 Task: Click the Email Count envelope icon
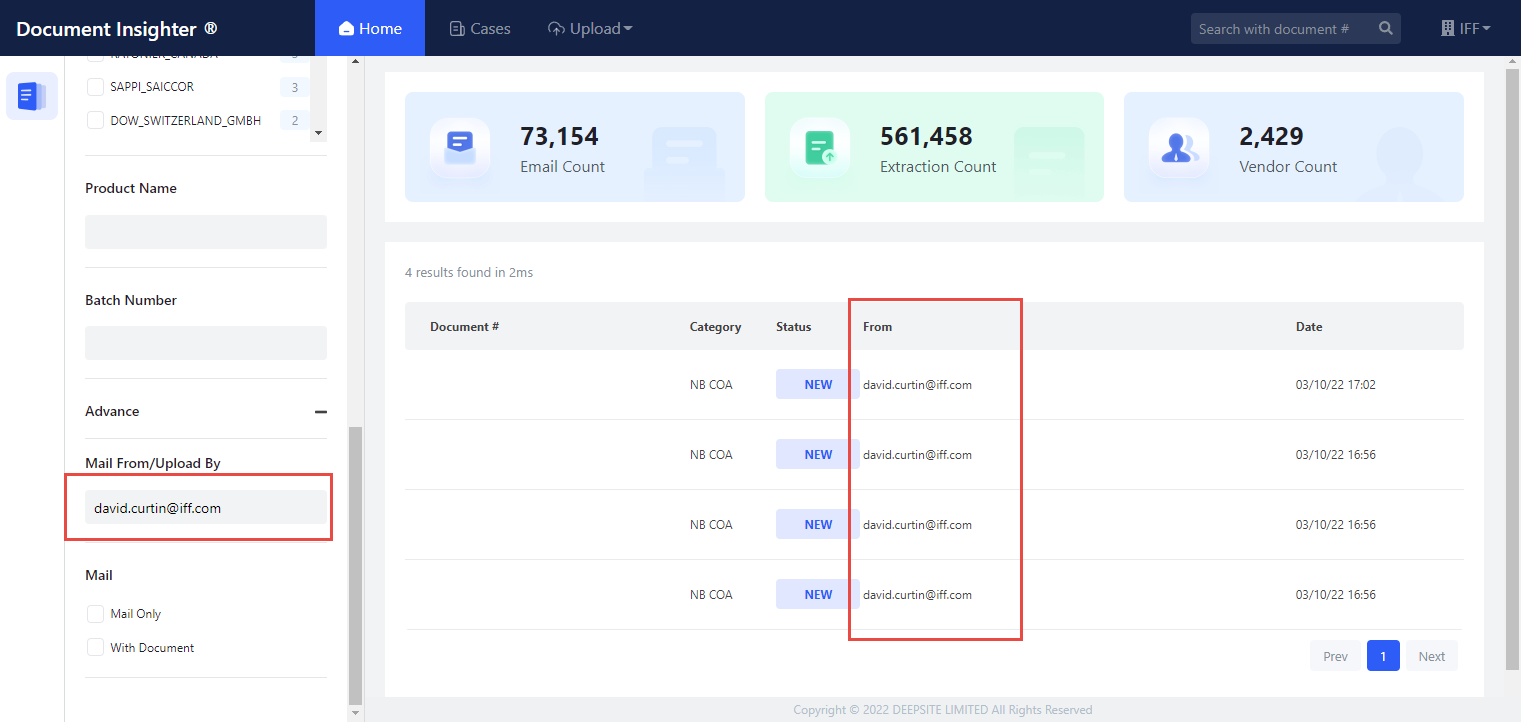click(459, 147)
